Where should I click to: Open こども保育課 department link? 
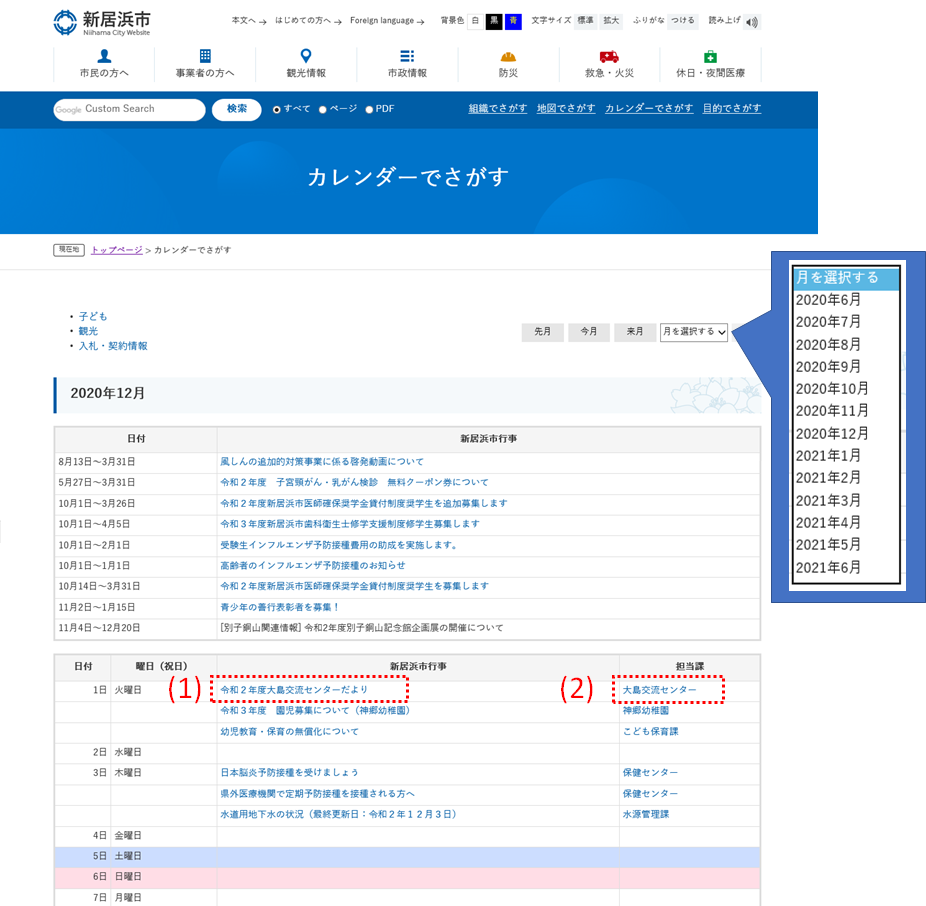coord(651,732)
